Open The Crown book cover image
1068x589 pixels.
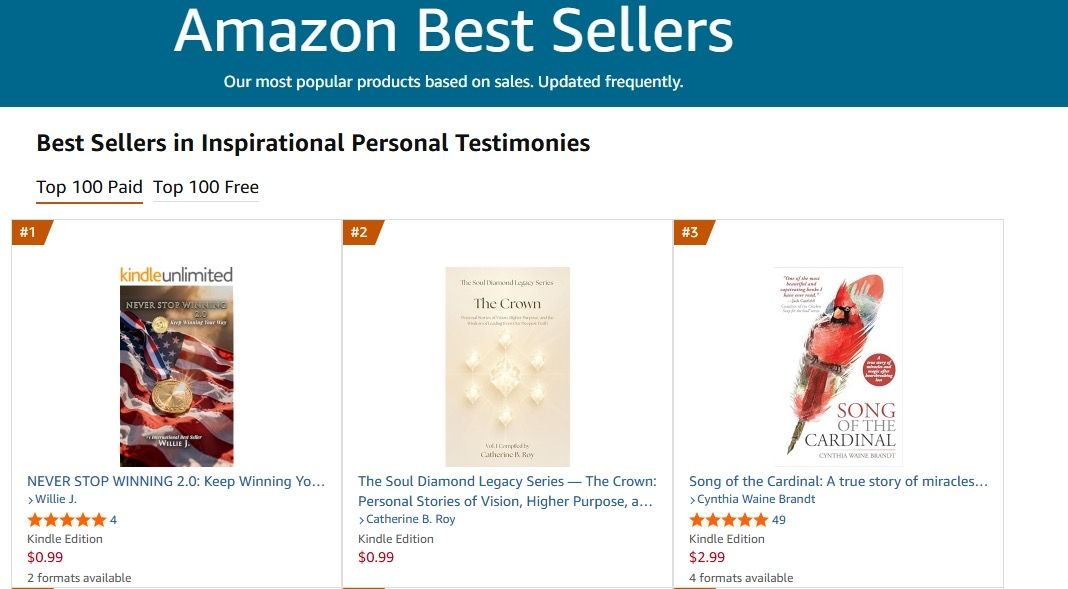point(507,366)
